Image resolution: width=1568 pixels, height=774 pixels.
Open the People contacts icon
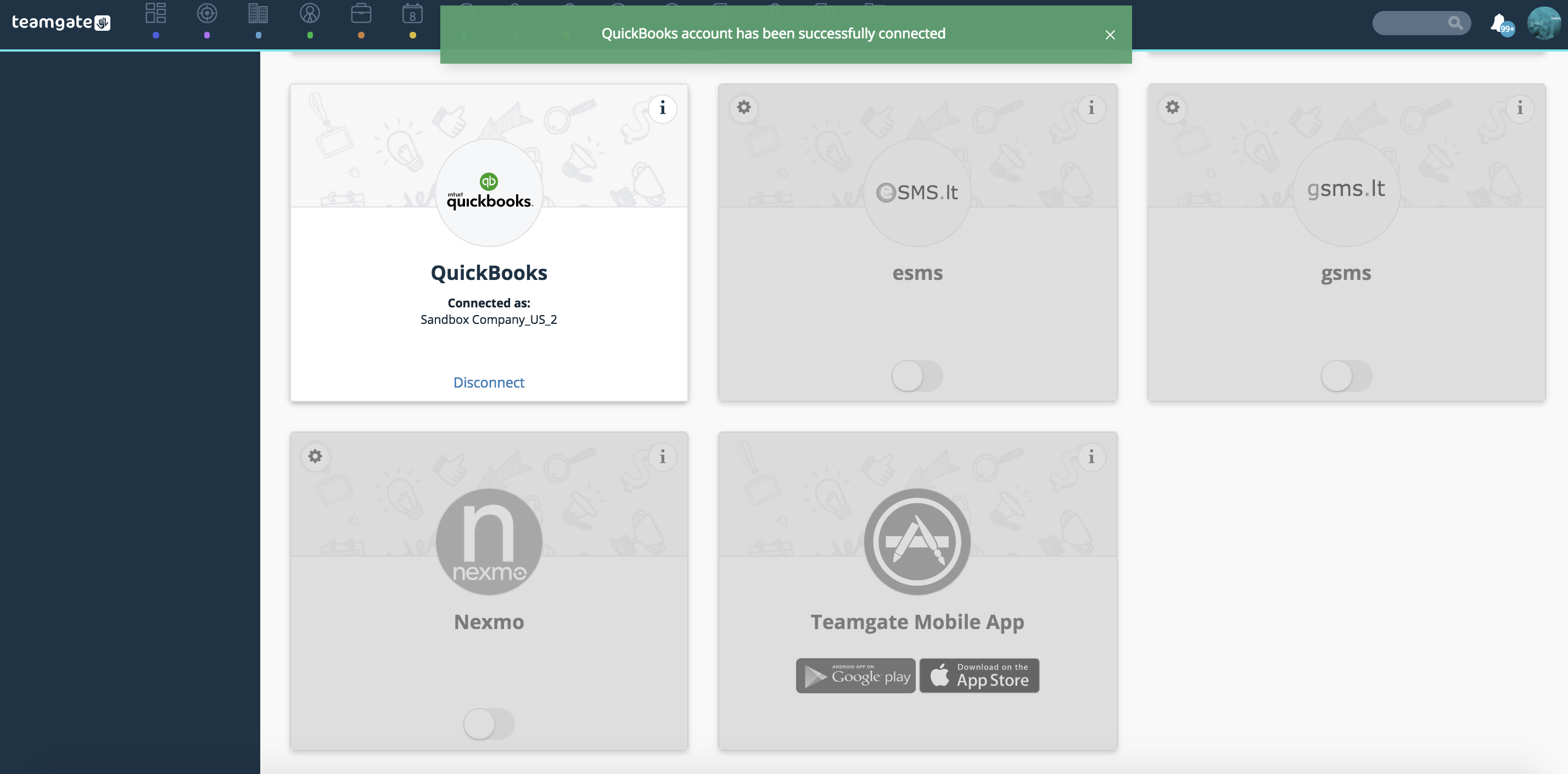tap(310, 13)
